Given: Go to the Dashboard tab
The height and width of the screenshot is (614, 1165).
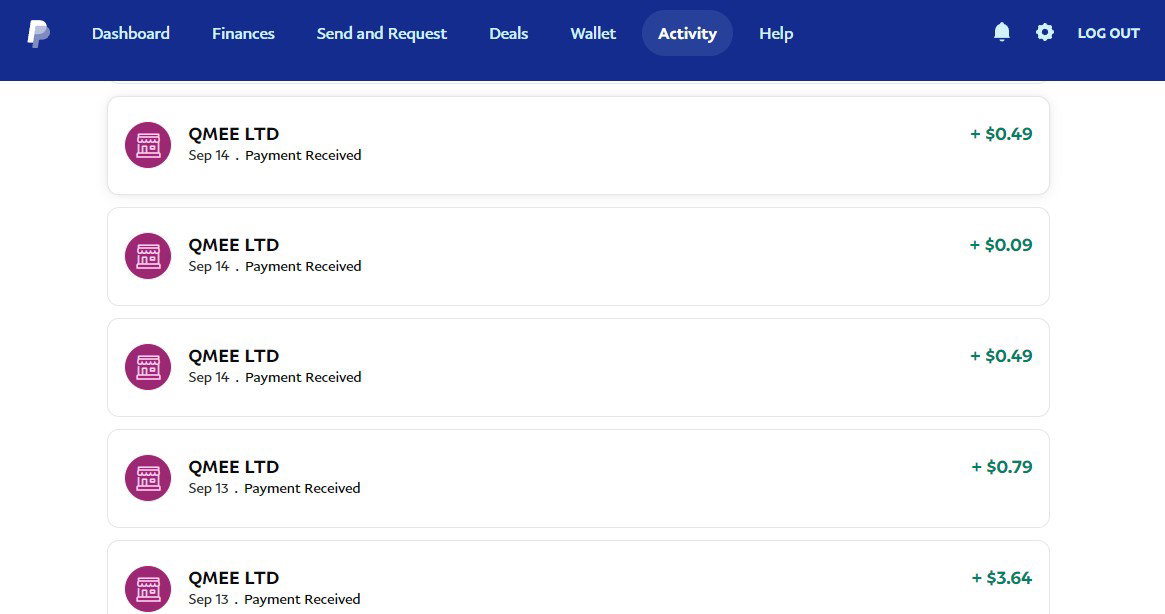Looking at the screenshot, I should 131,33.
